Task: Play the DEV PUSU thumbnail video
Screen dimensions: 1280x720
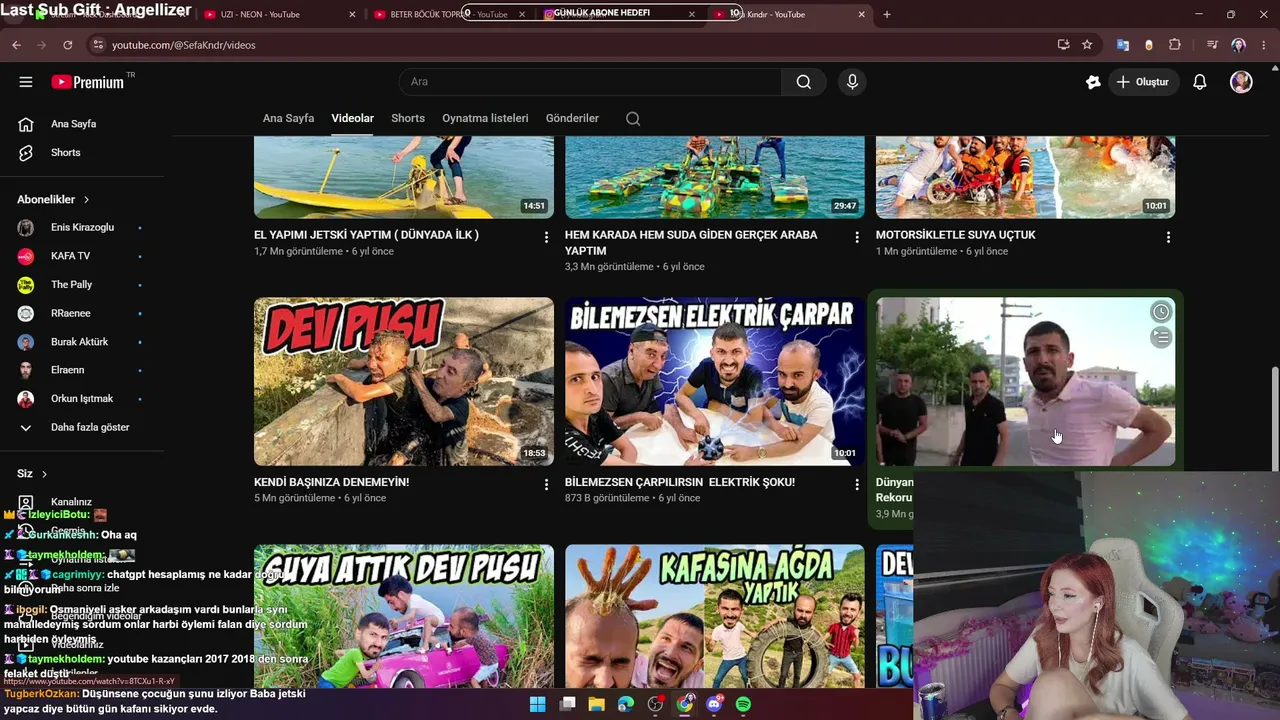Action: 404,381
